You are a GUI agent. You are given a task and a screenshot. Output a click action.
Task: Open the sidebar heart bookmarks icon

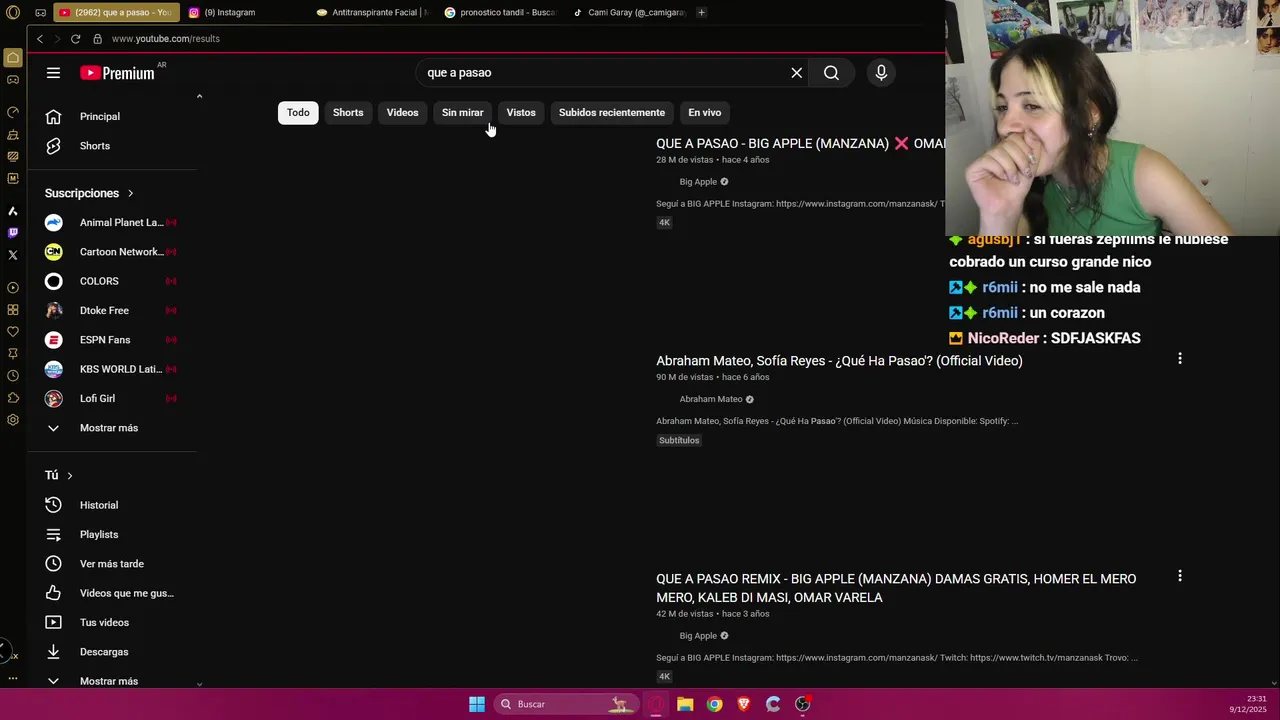click(x=13, y=332)
